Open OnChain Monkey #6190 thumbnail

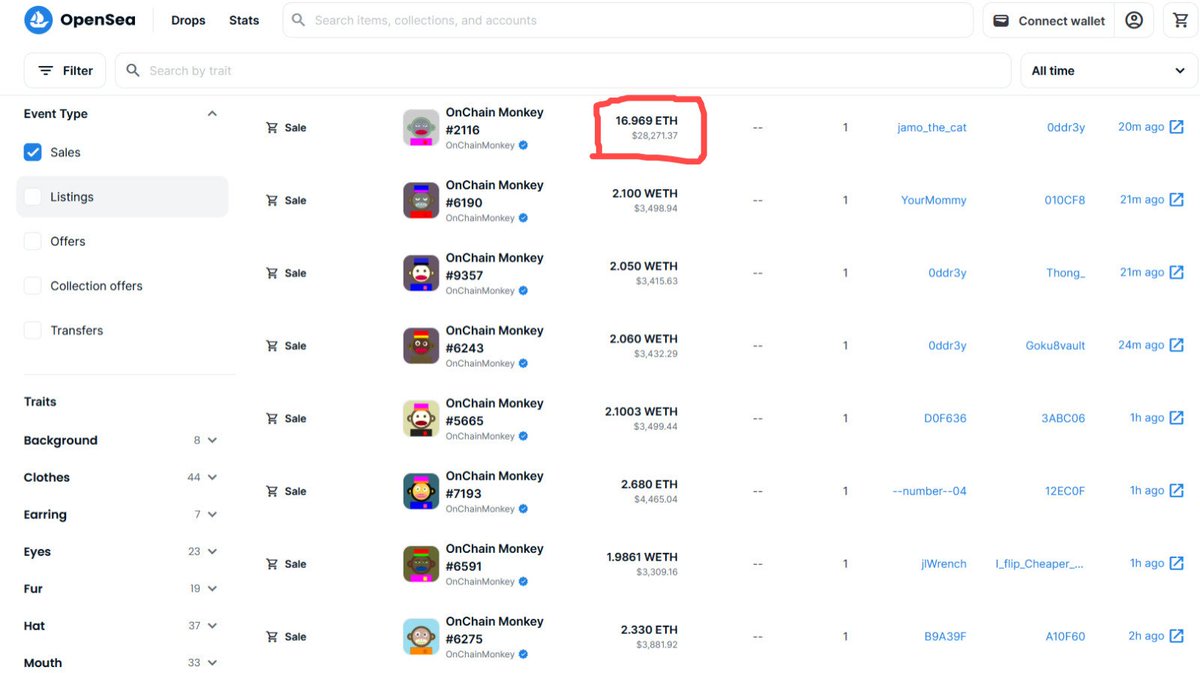pyautogui.click(x=421, y=200)
